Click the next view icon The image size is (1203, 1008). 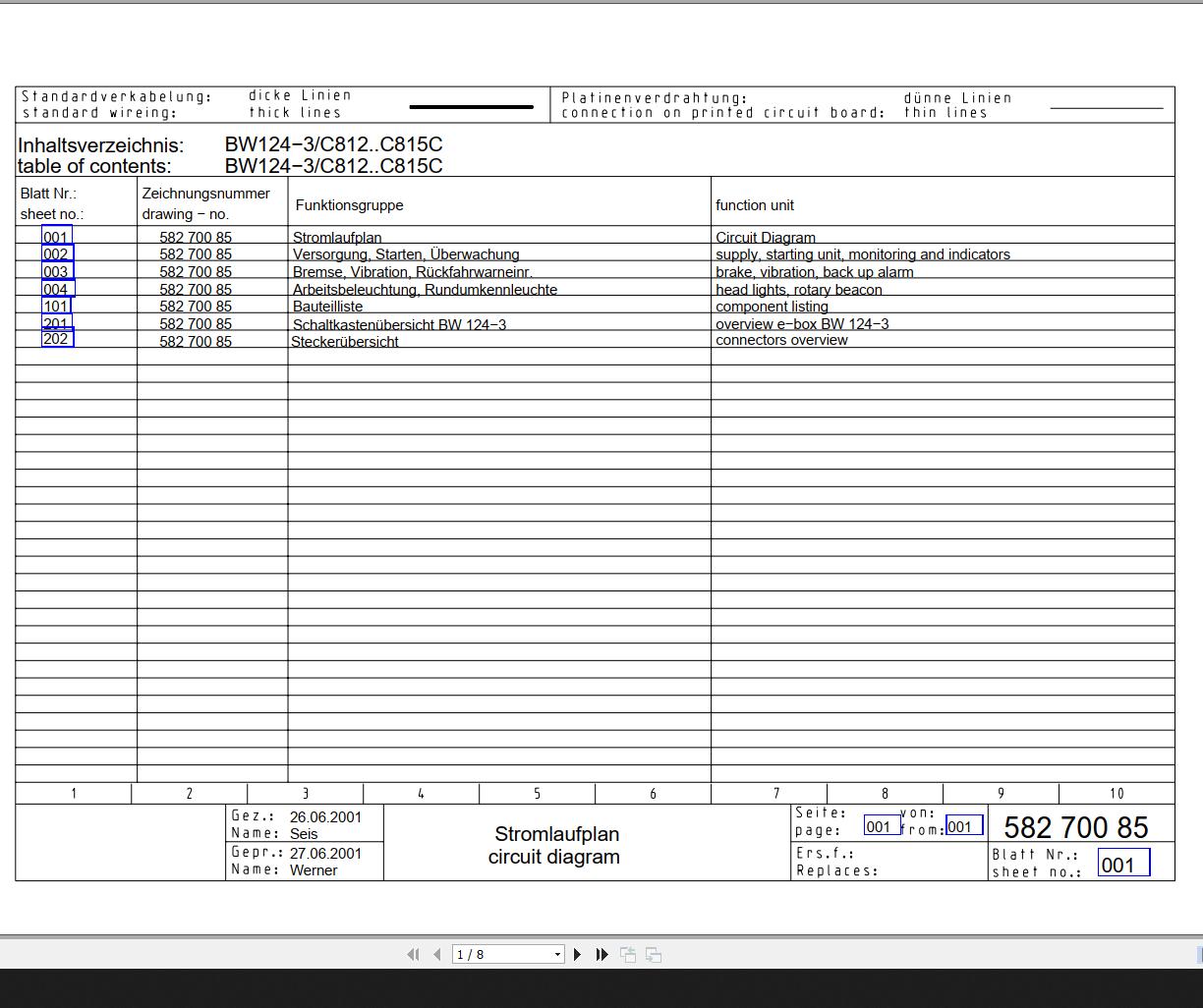(654, 955)
